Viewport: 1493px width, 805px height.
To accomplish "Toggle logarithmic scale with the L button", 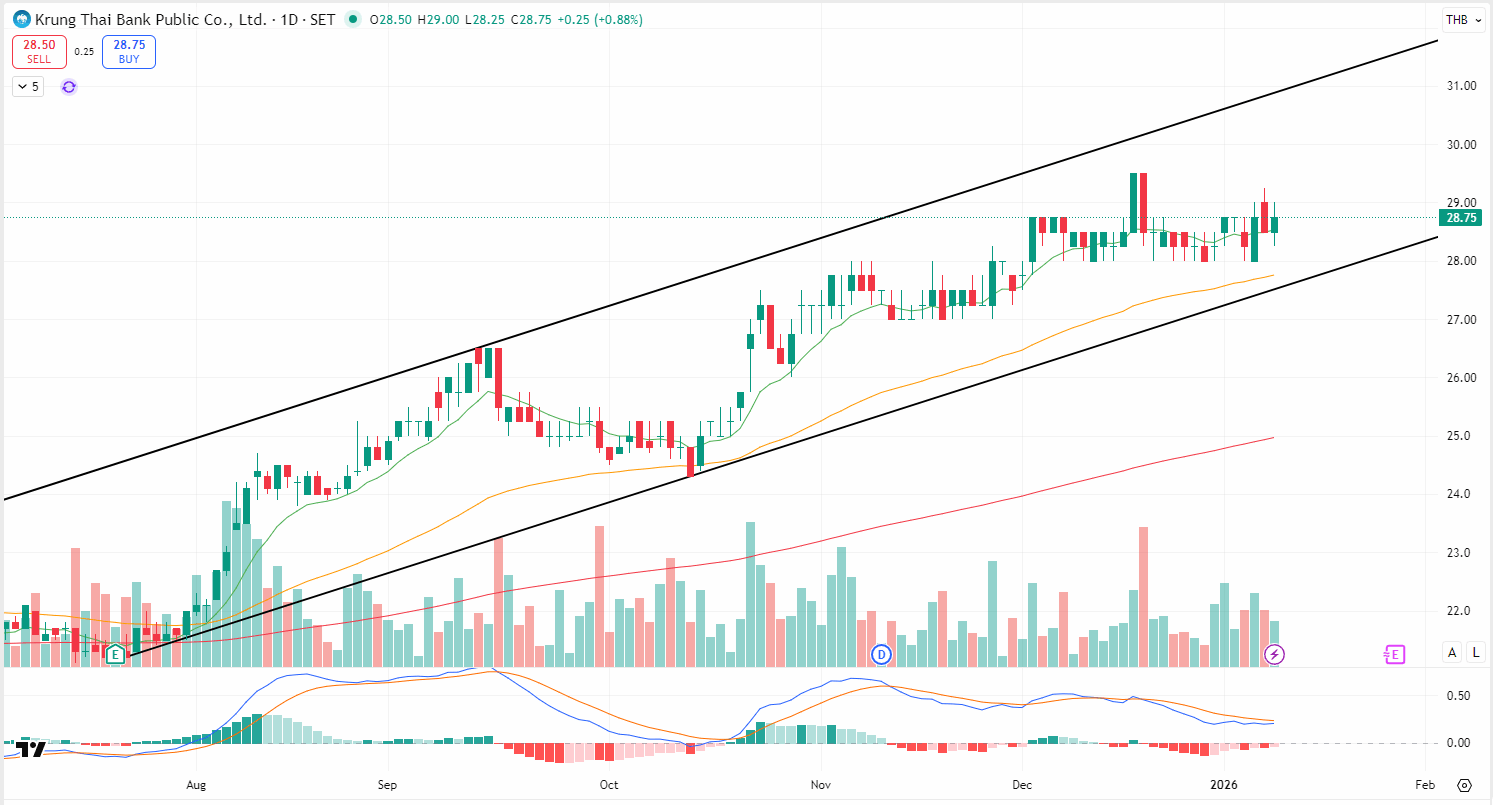I will [1475, 652].
